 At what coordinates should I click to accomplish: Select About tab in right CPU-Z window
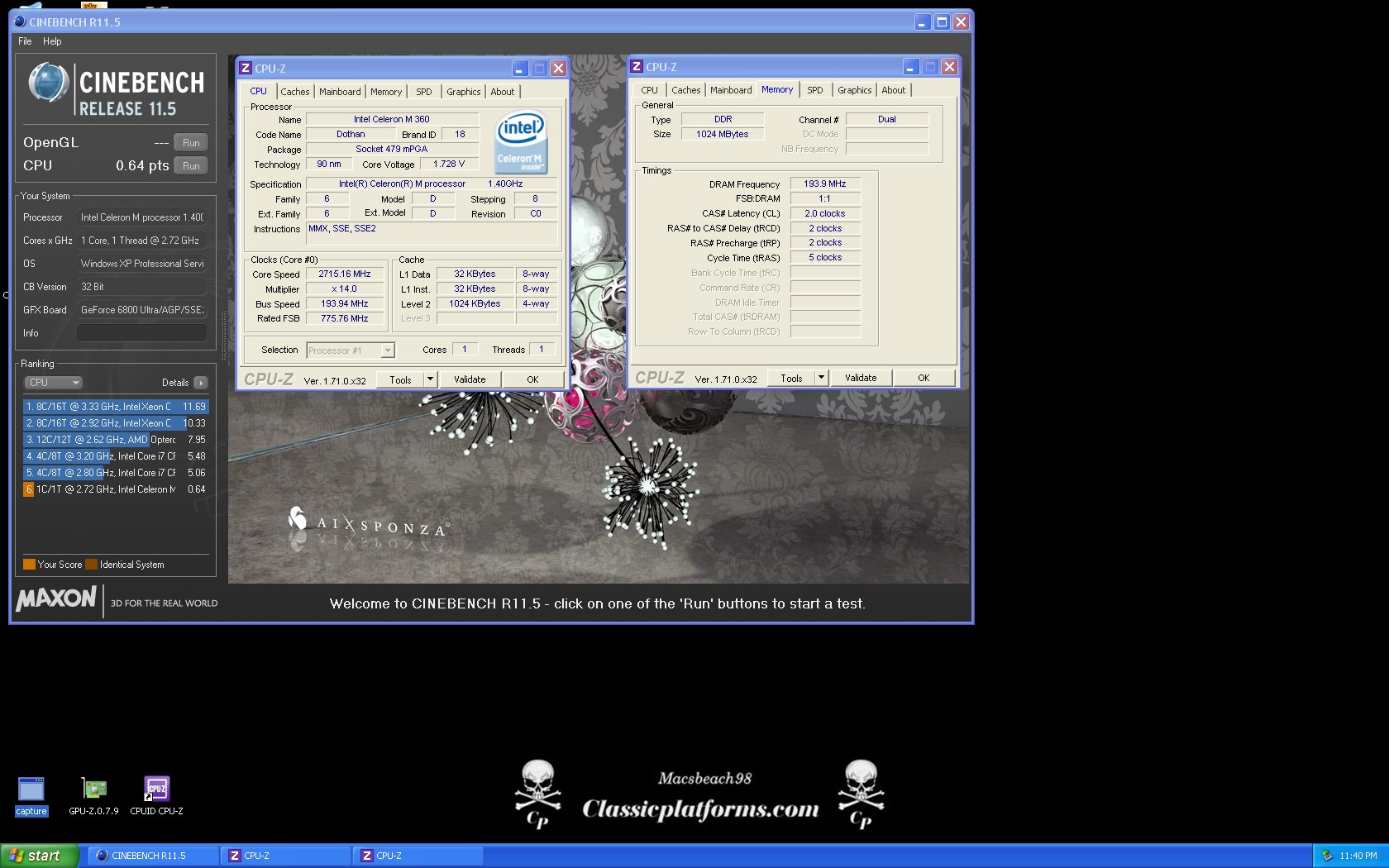click(x=894, y=90)
